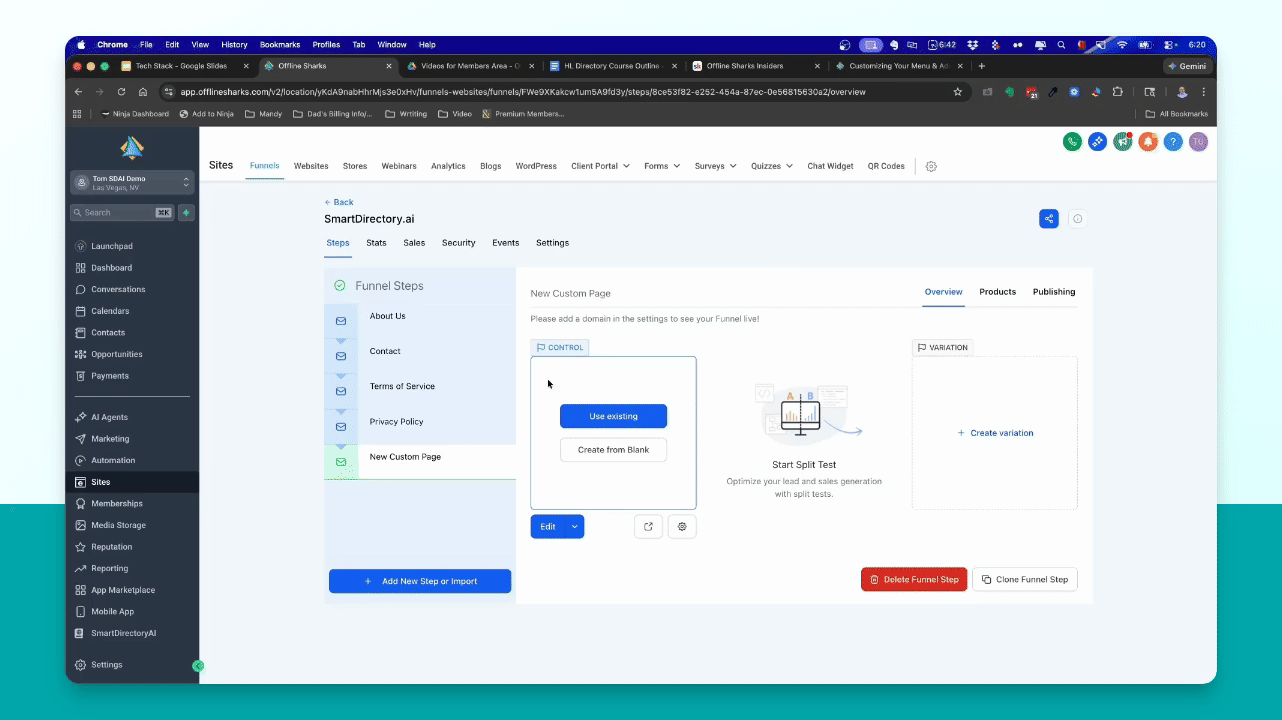Open Calendars from the sidebar

tap(108, 311)
